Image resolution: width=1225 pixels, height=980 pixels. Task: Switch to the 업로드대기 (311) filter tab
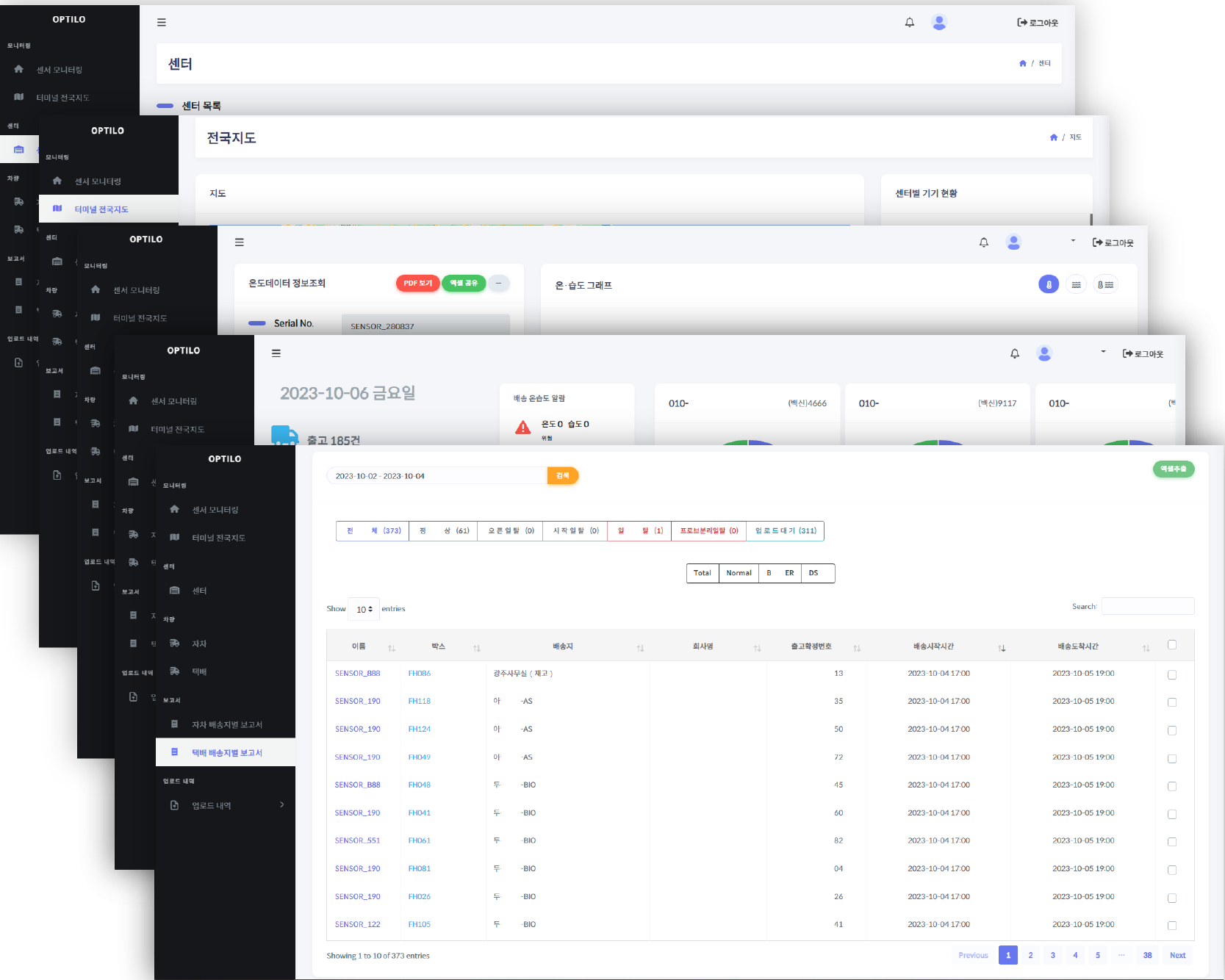click(785, 530)
